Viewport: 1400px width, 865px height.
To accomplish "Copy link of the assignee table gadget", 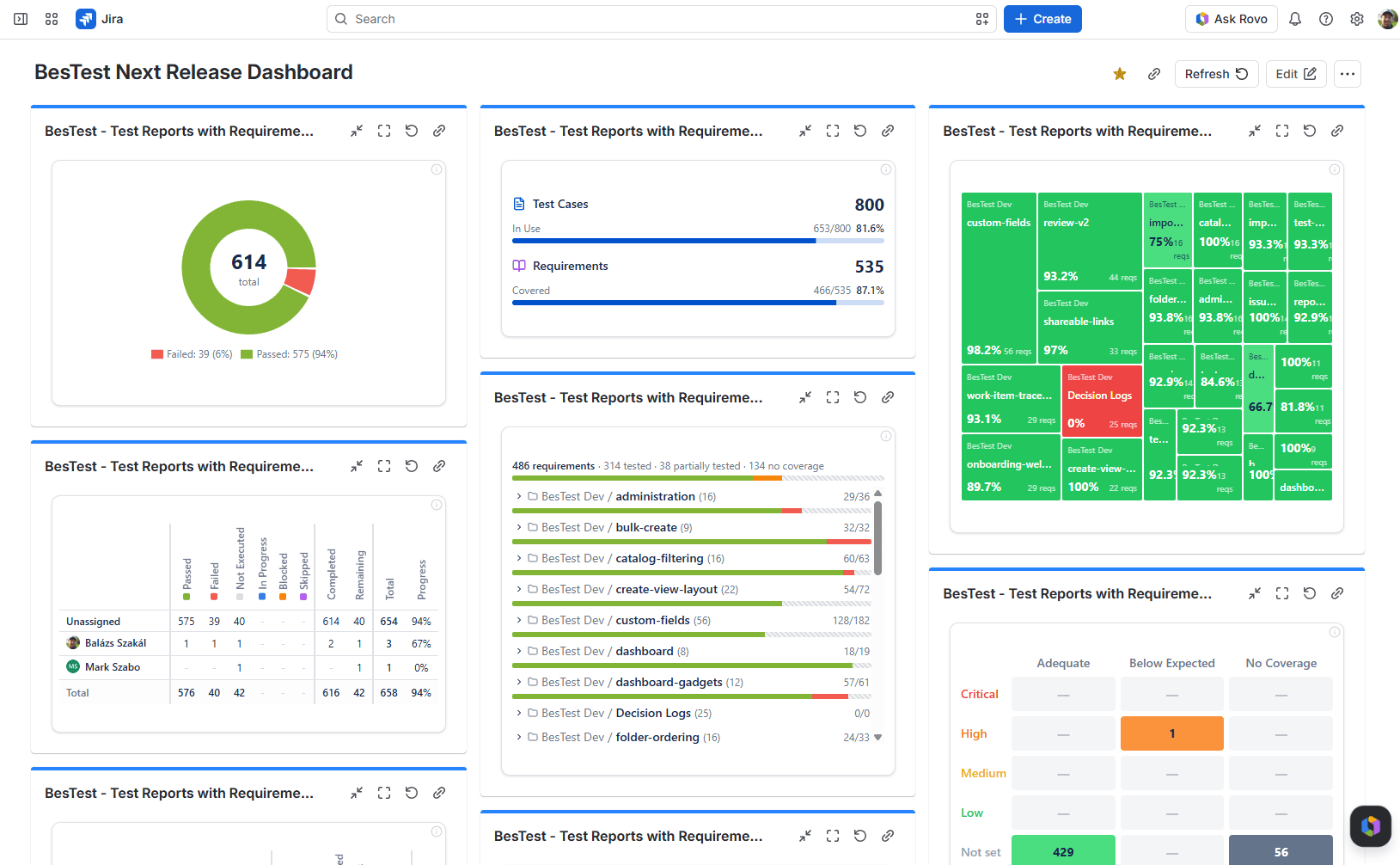I will [439, 466].
